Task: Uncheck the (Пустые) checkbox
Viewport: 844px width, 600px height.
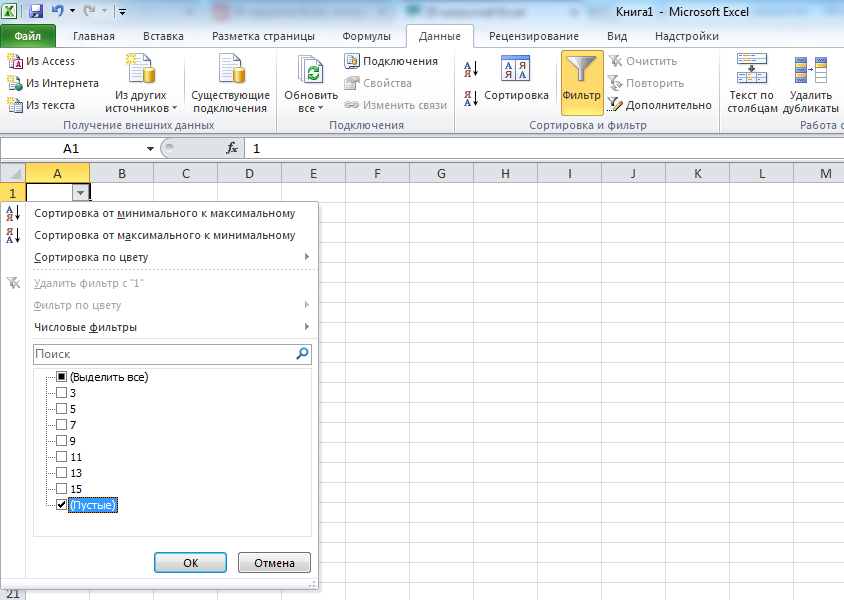Action: 61,505
